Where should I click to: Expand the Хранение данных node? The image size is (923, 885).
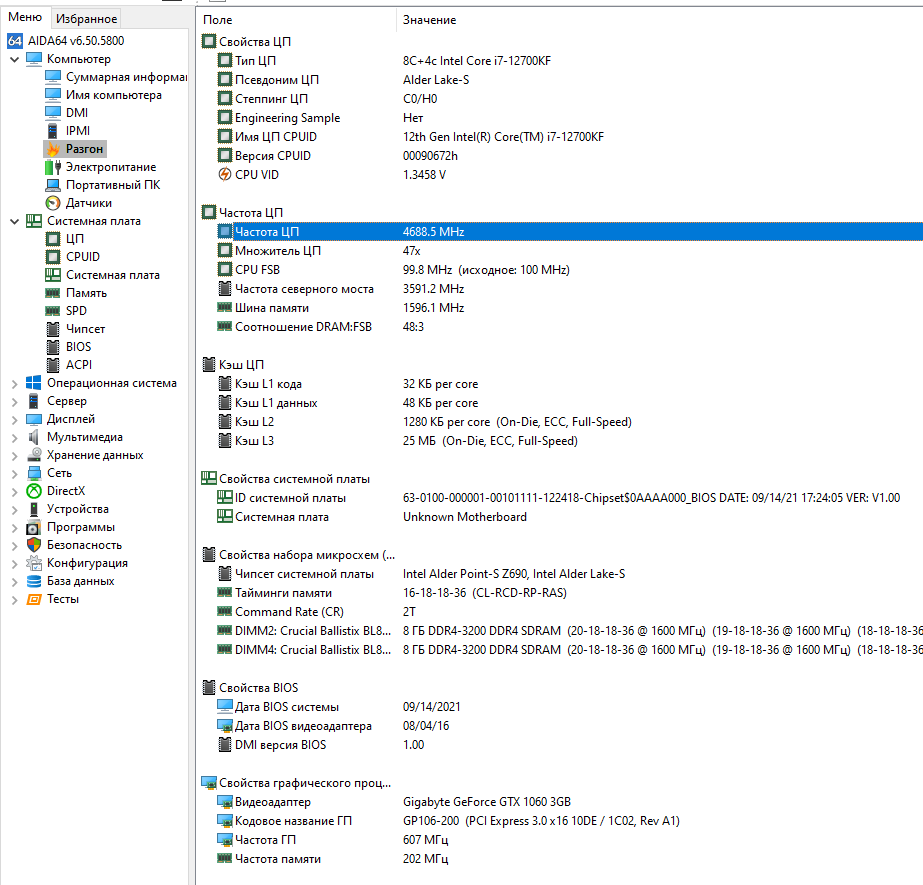[x=15, y=456]
